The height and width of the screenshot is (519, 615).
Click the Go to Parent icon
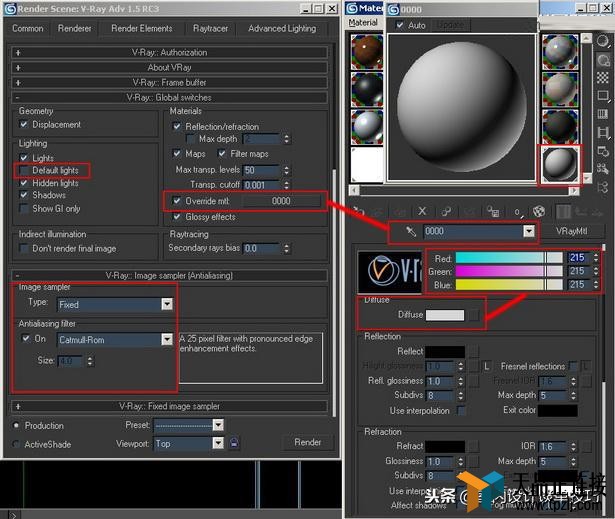pos(582,212)
